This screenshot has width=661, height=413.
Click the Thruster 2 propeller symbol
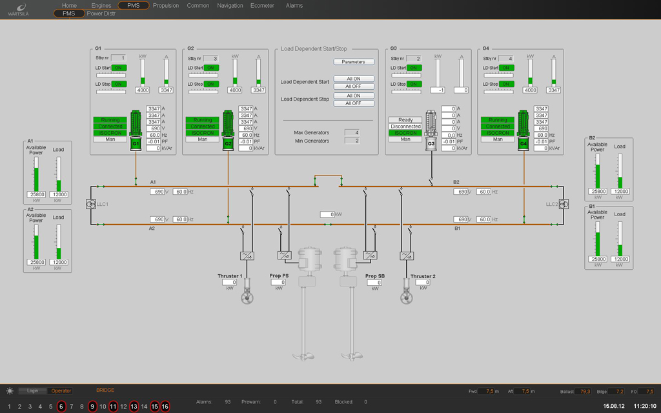tap(408, 296)
